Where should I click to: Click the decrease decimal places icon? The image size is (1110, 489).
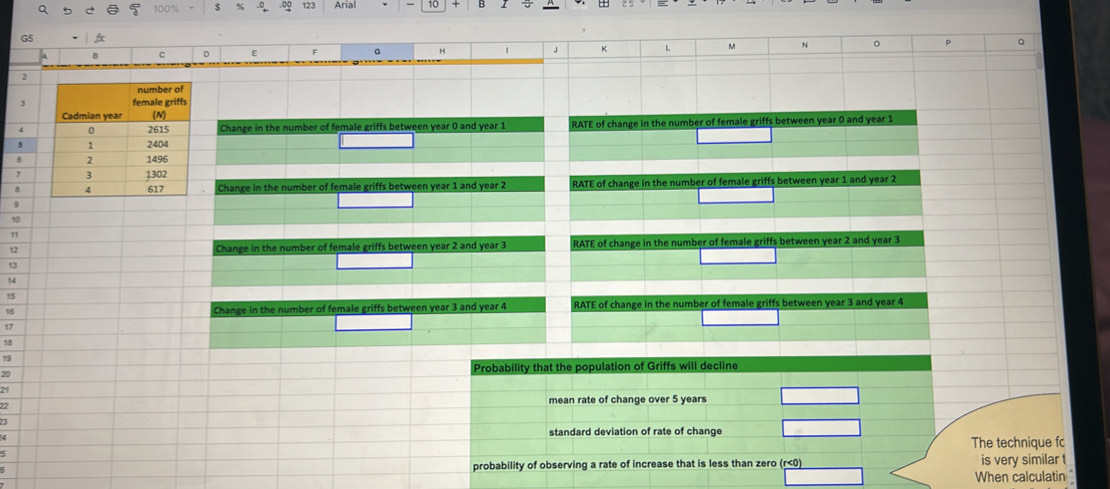[x=262, y=7]
